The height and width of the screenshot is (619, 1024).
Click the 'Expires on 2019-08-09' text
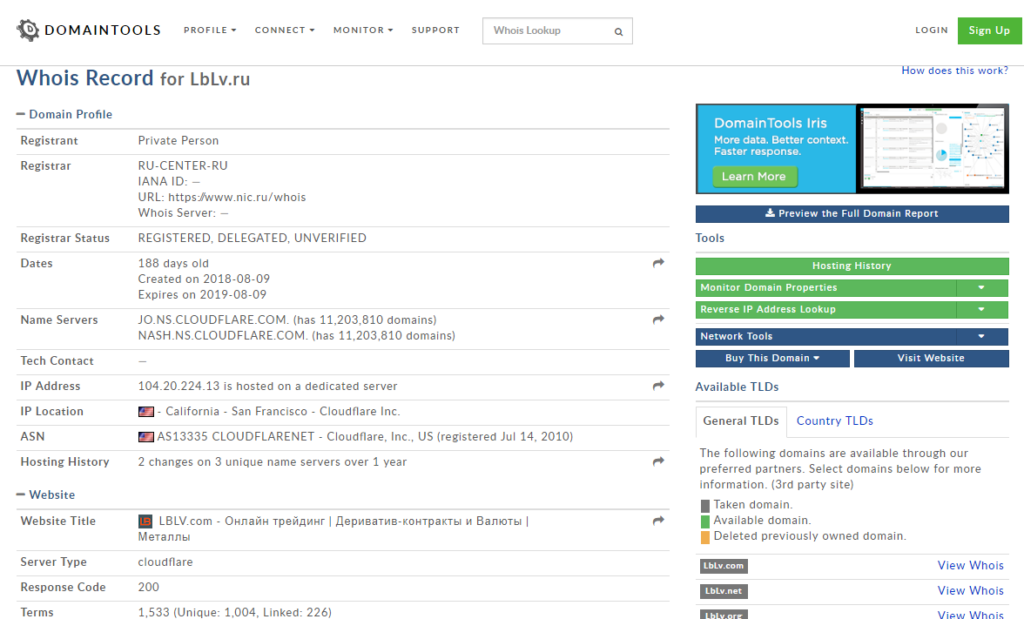tap(202, 294)
